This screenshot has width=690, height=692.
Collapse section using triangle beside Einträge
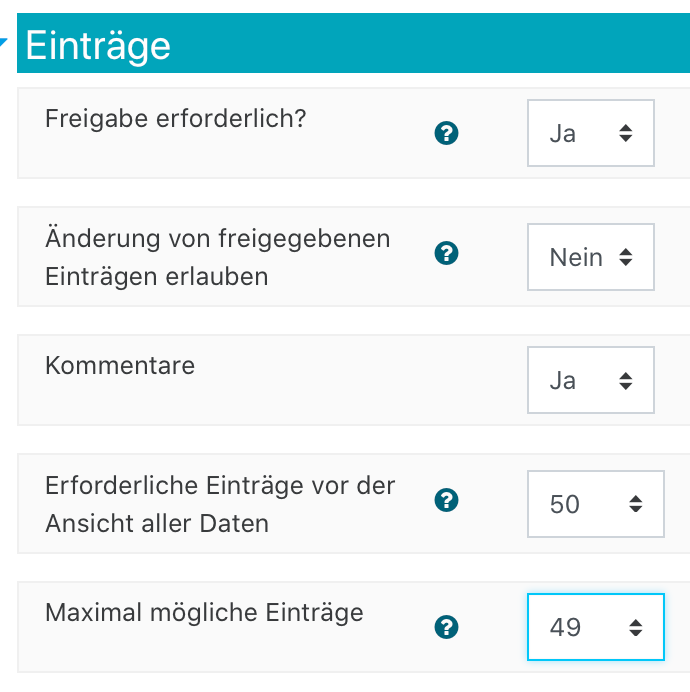point(3,42)
